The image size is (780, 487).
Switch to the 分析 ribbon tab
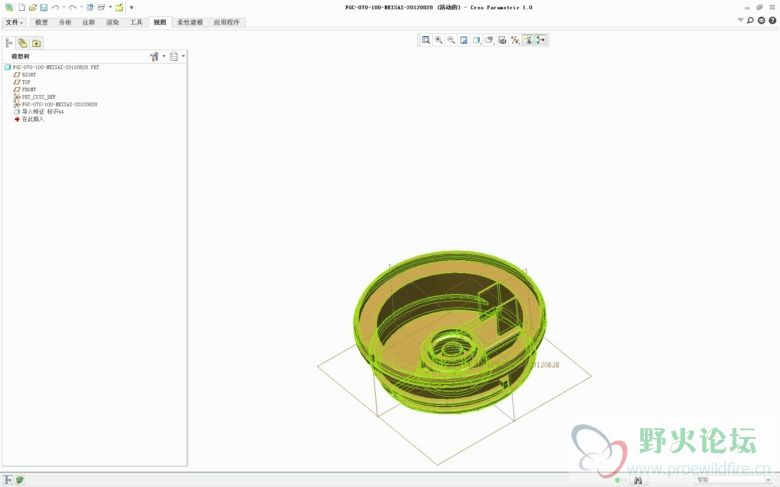click(x=65, y=22)
